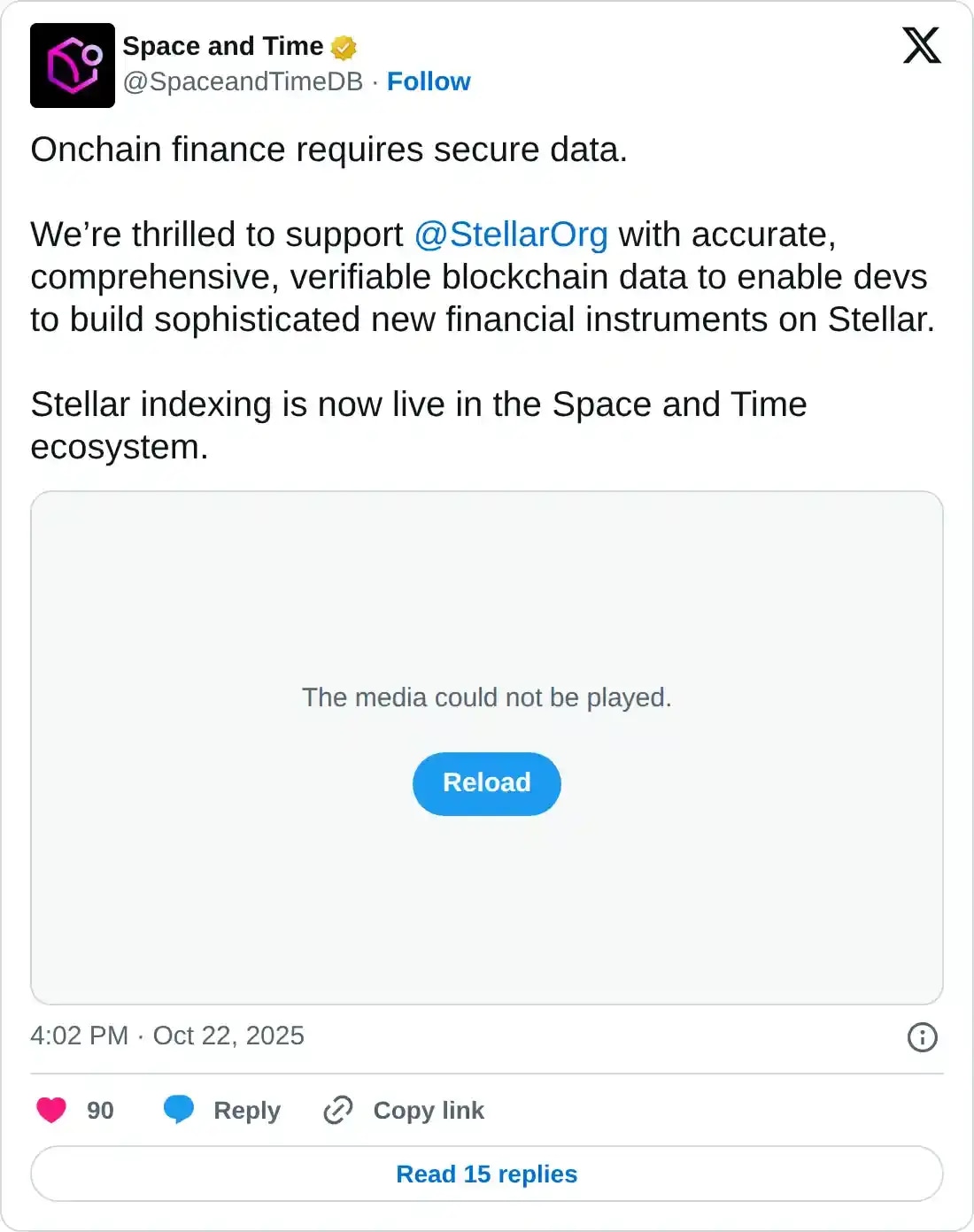This screenshot has height=1232, width=974.
Task: Click the Copy link label text
Action: point(428,1109)
